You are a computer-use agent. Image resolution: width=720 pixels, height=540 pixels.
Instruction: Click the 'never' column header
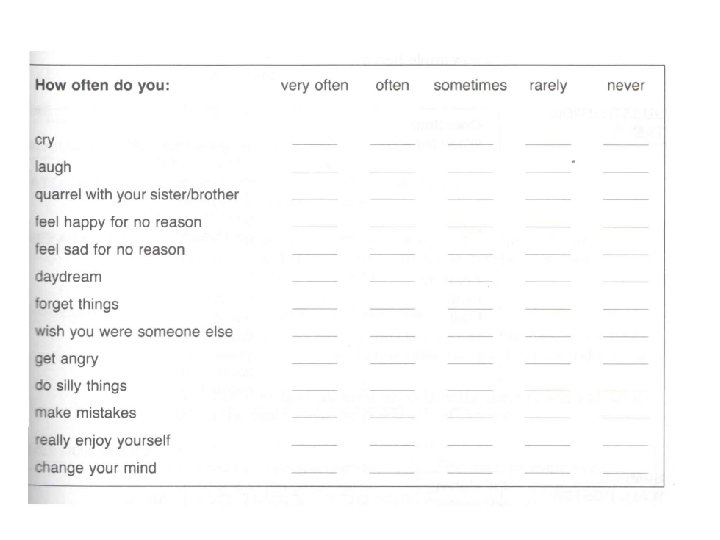(x=626, y=86)
